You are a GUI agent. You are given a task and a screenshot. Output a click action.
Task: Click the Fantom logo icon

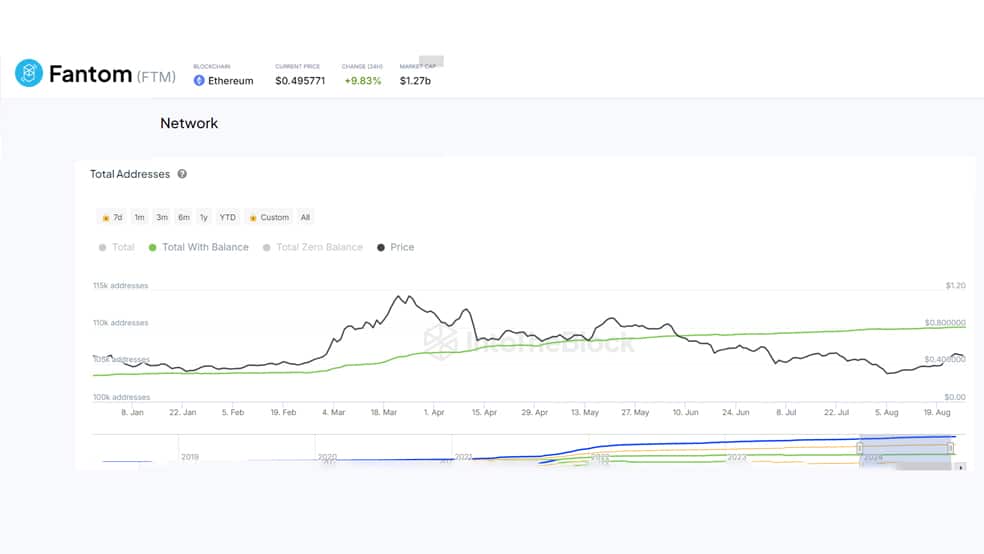coord(29,73)
